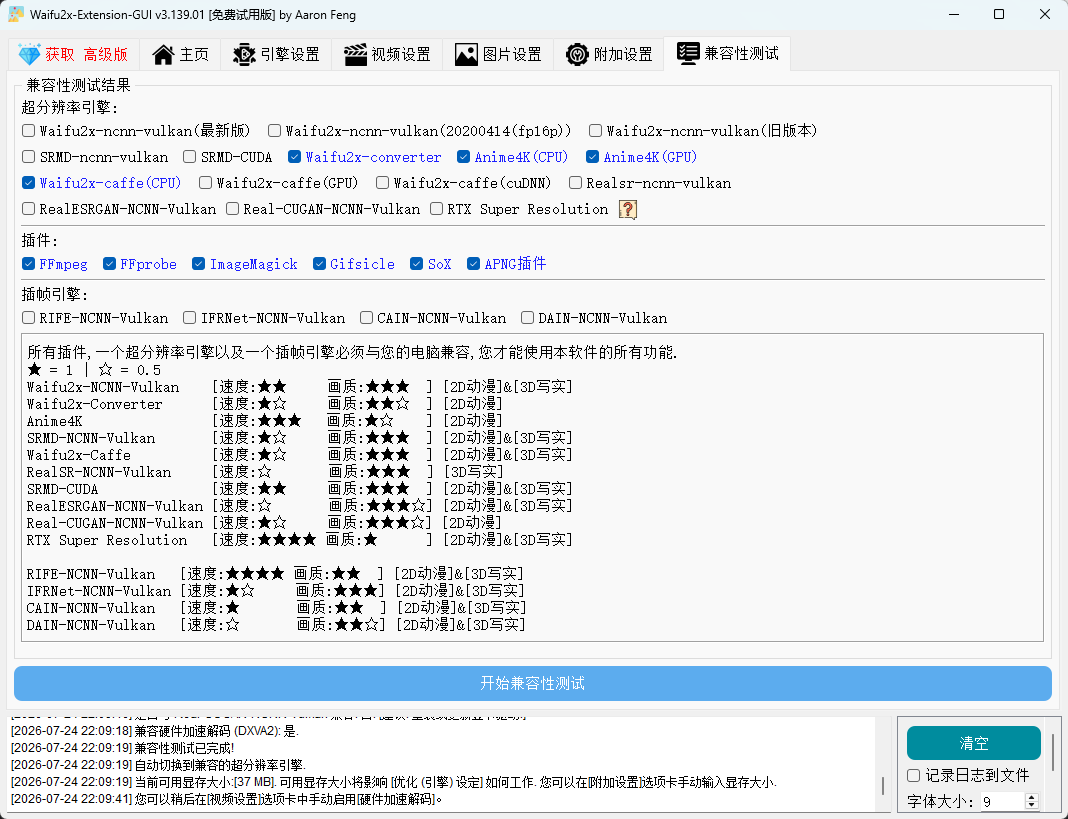The width and height of the screenshot is (1068, 819).
Task: Uncheck the APNG插件 checkbox
Action: (x=473, y=264)
